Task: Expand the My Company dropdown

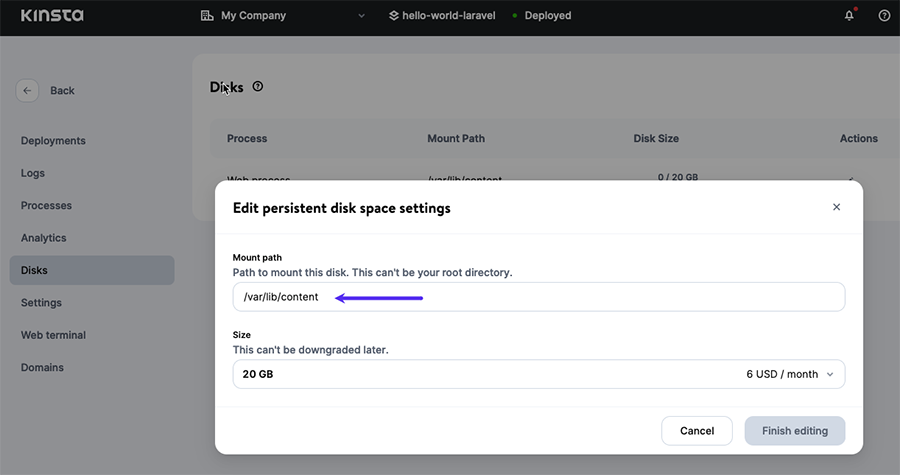Action: 362,16
